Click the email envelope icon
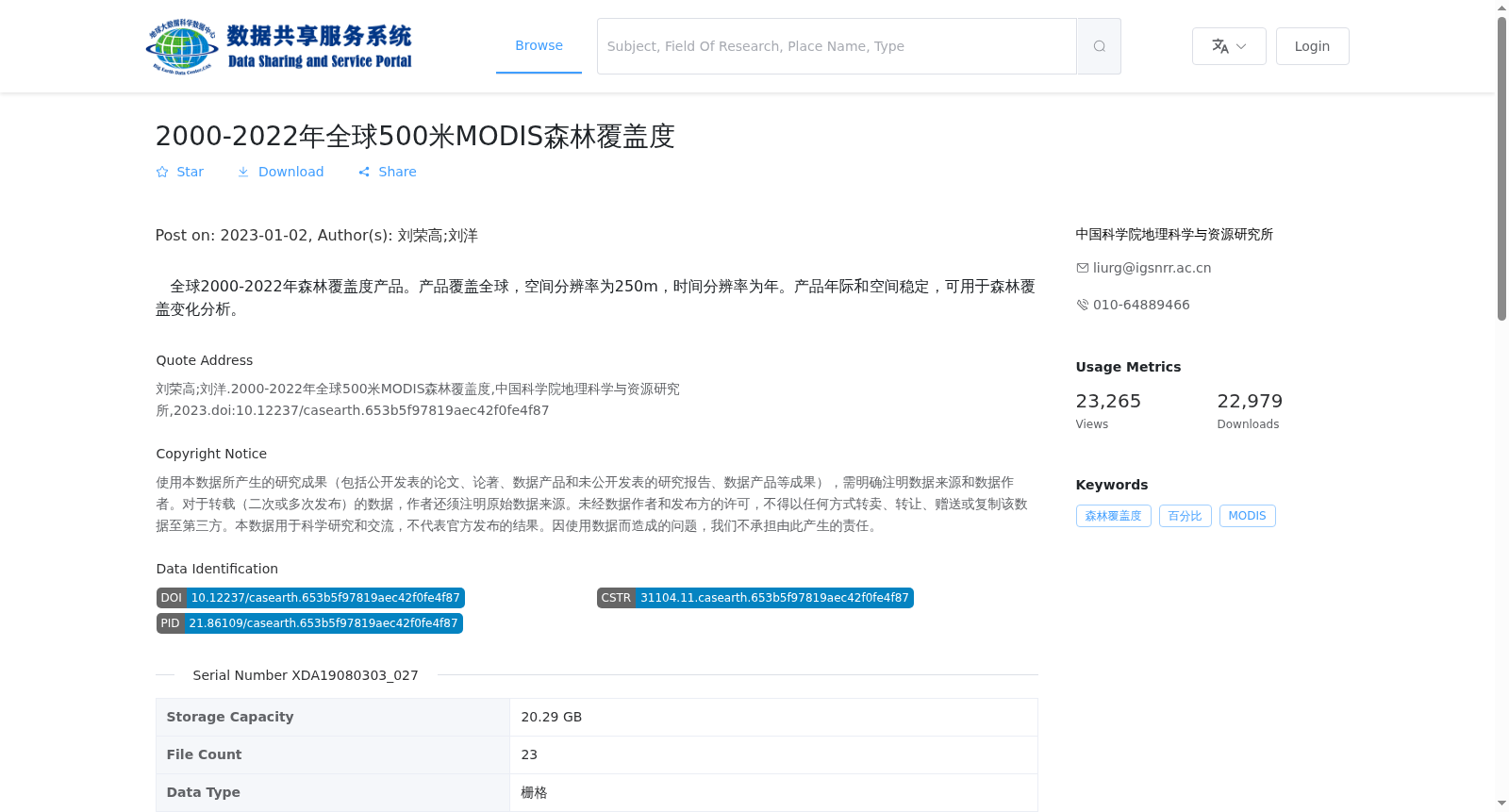This screenshot has height=812, width=1509. click(1083, 268)
